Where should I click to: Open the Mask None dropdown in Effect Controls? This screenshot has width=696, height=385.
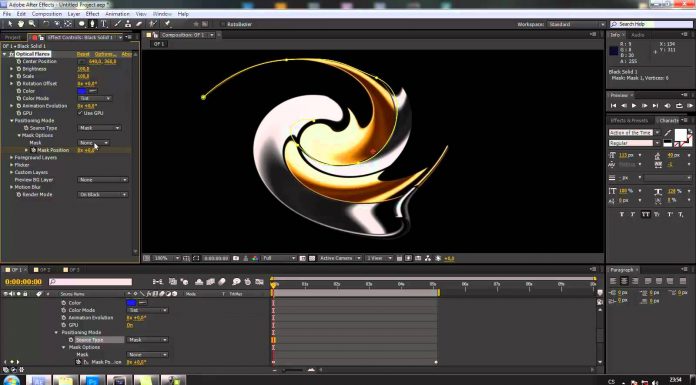pyautogui.click(x=94, y=143)
